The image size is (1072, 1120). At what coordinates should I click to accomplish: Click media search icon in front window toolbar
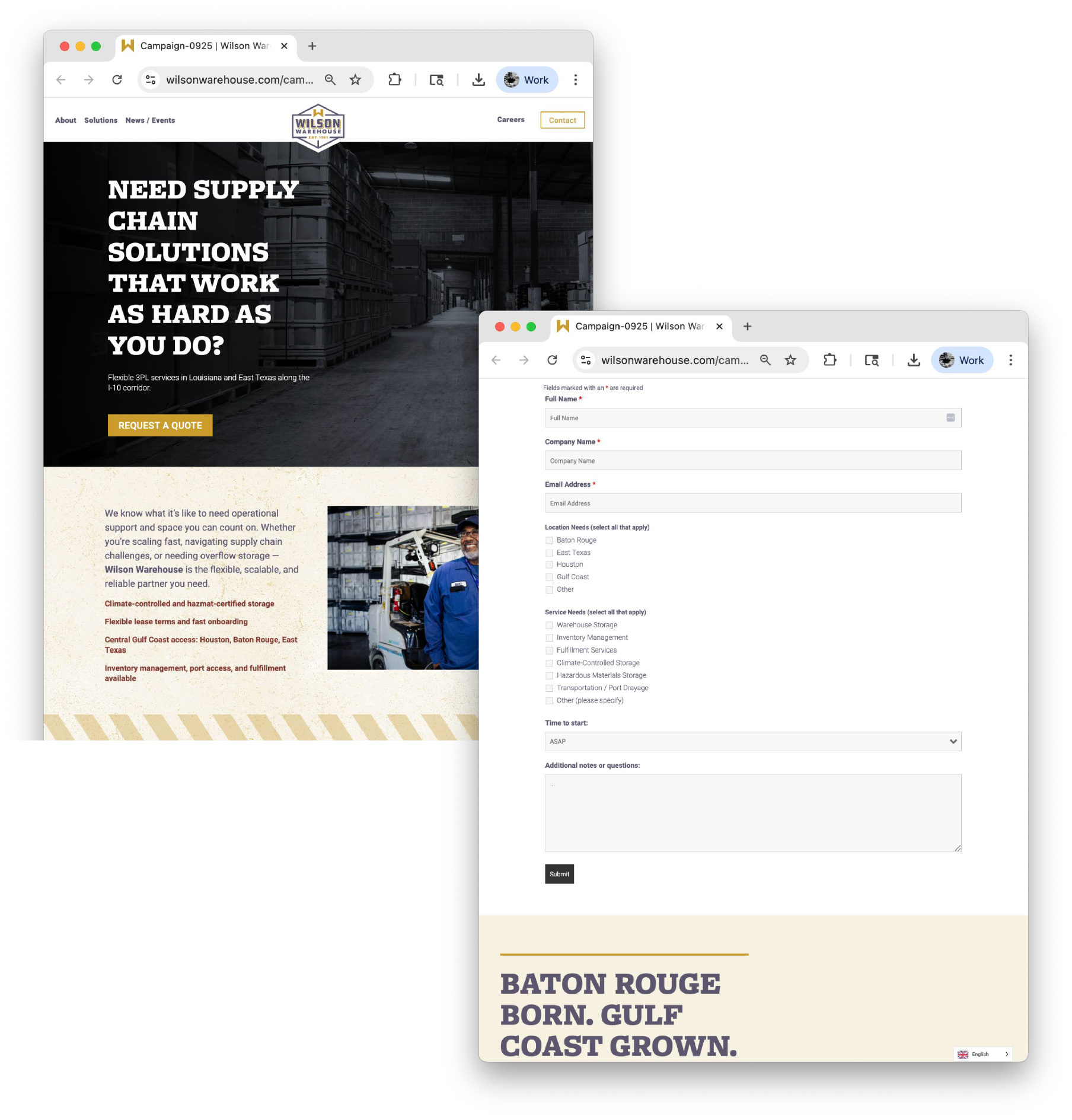tap(872, 360)
